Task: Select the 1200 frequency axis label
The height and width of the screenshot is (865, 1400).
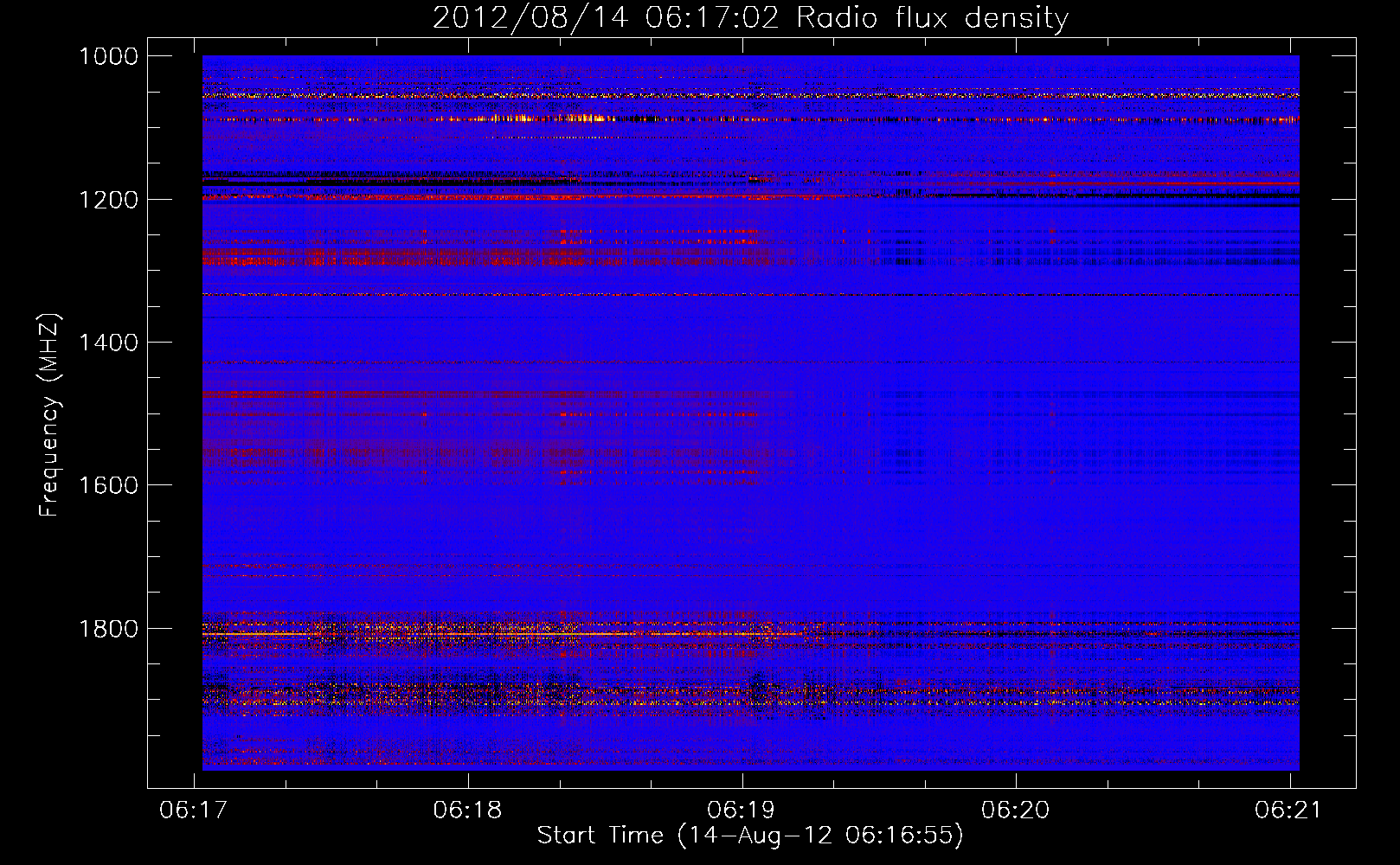Action: point(108,200)
